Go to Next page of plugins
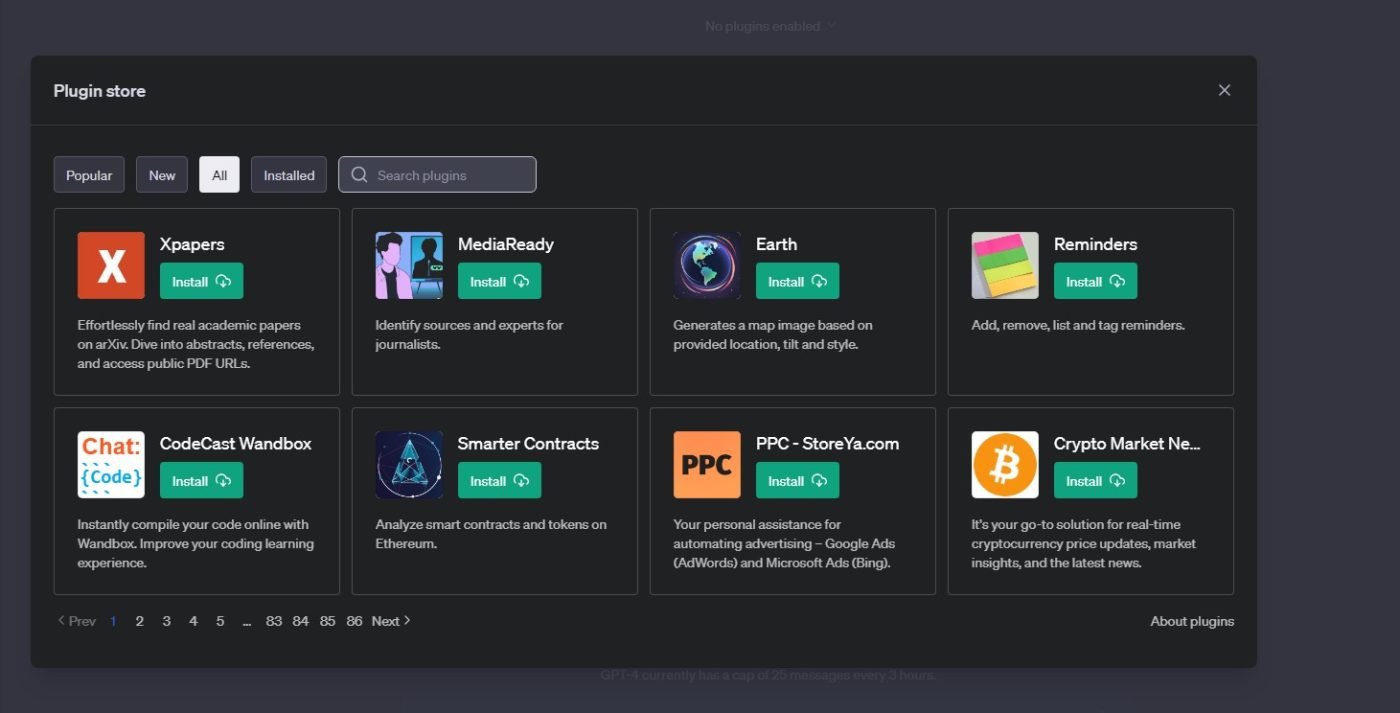The height and width of the screenshot is (713, 1400). (391, 621)
